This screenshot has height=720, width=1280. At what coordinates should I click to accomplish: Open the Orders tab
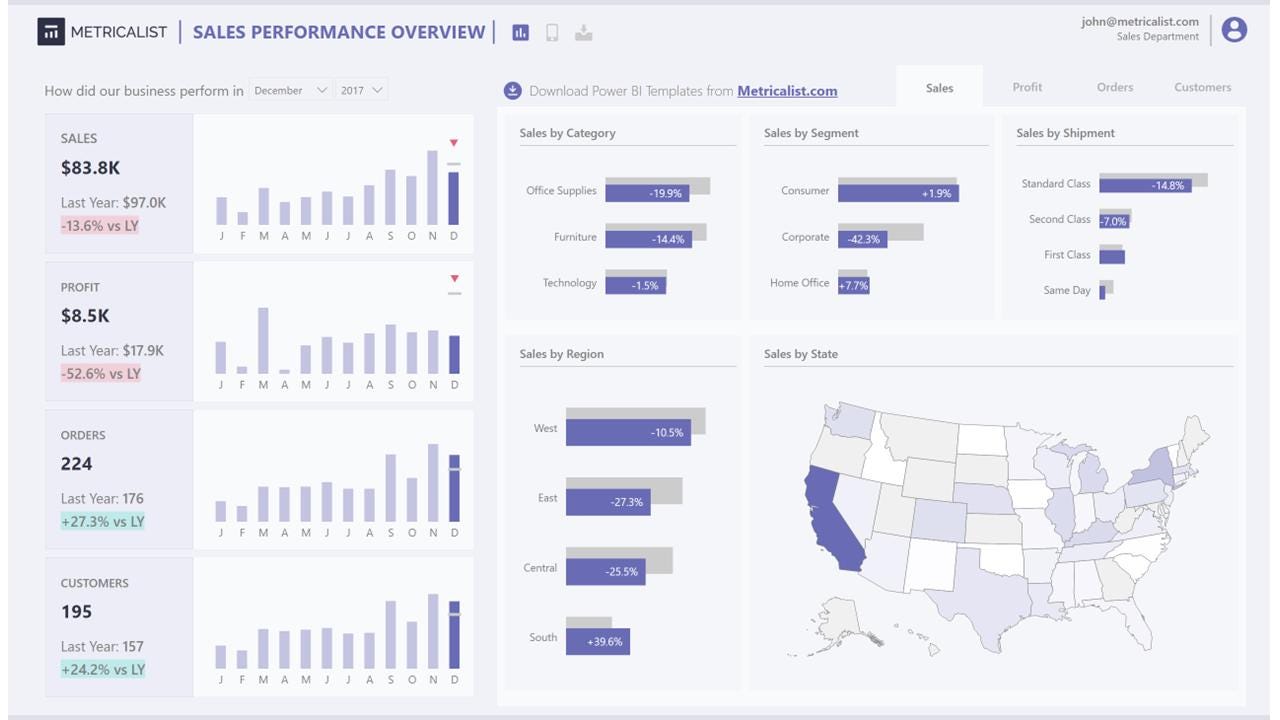[x=1114, y=87]
